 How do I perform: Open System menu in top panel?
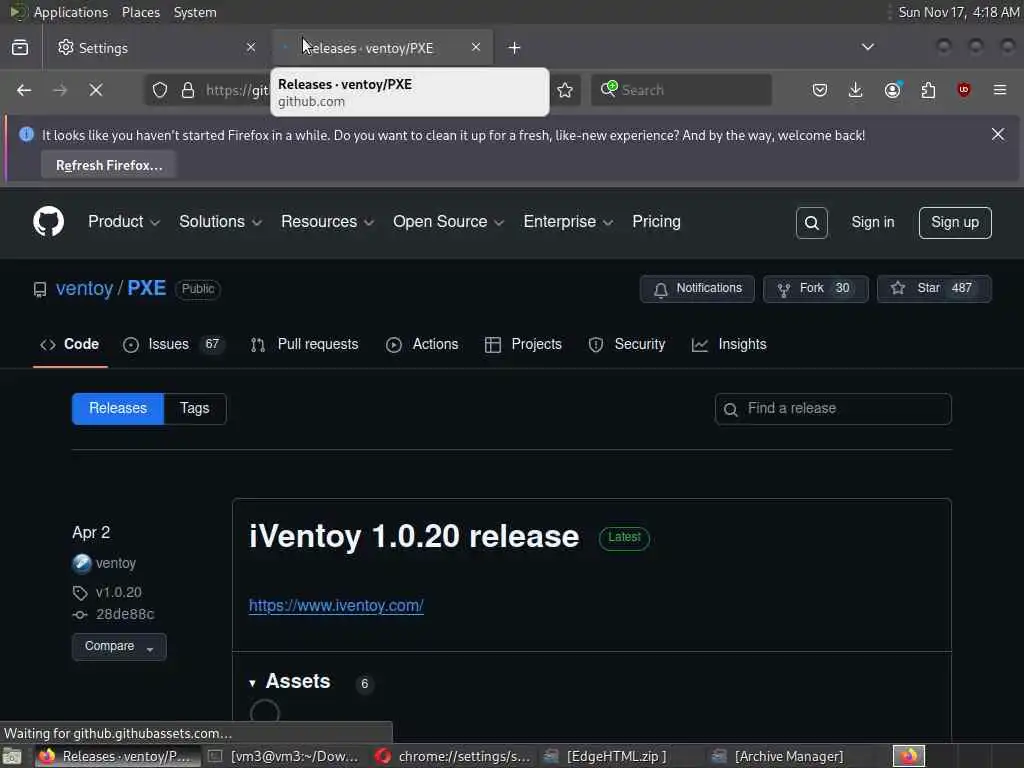click(x=195, y=12)
